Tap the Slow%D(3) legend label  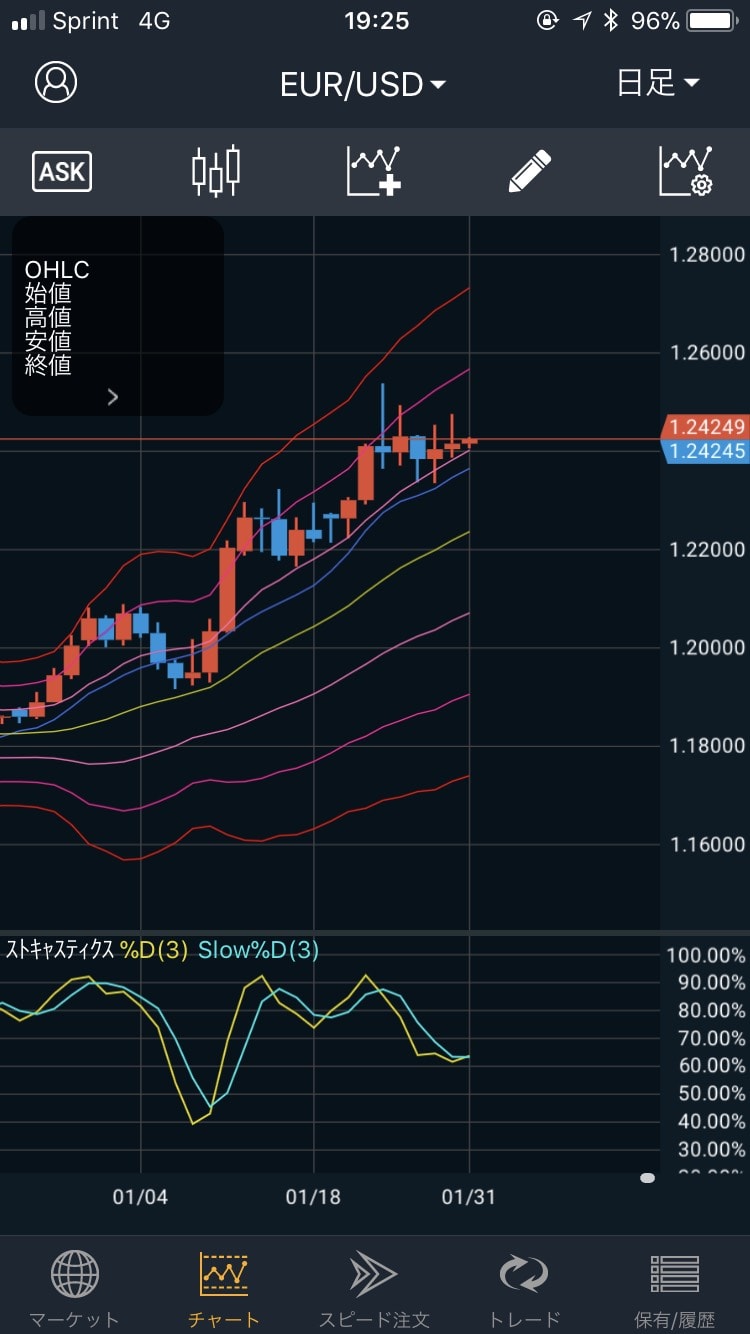click(x=258, y=950)
